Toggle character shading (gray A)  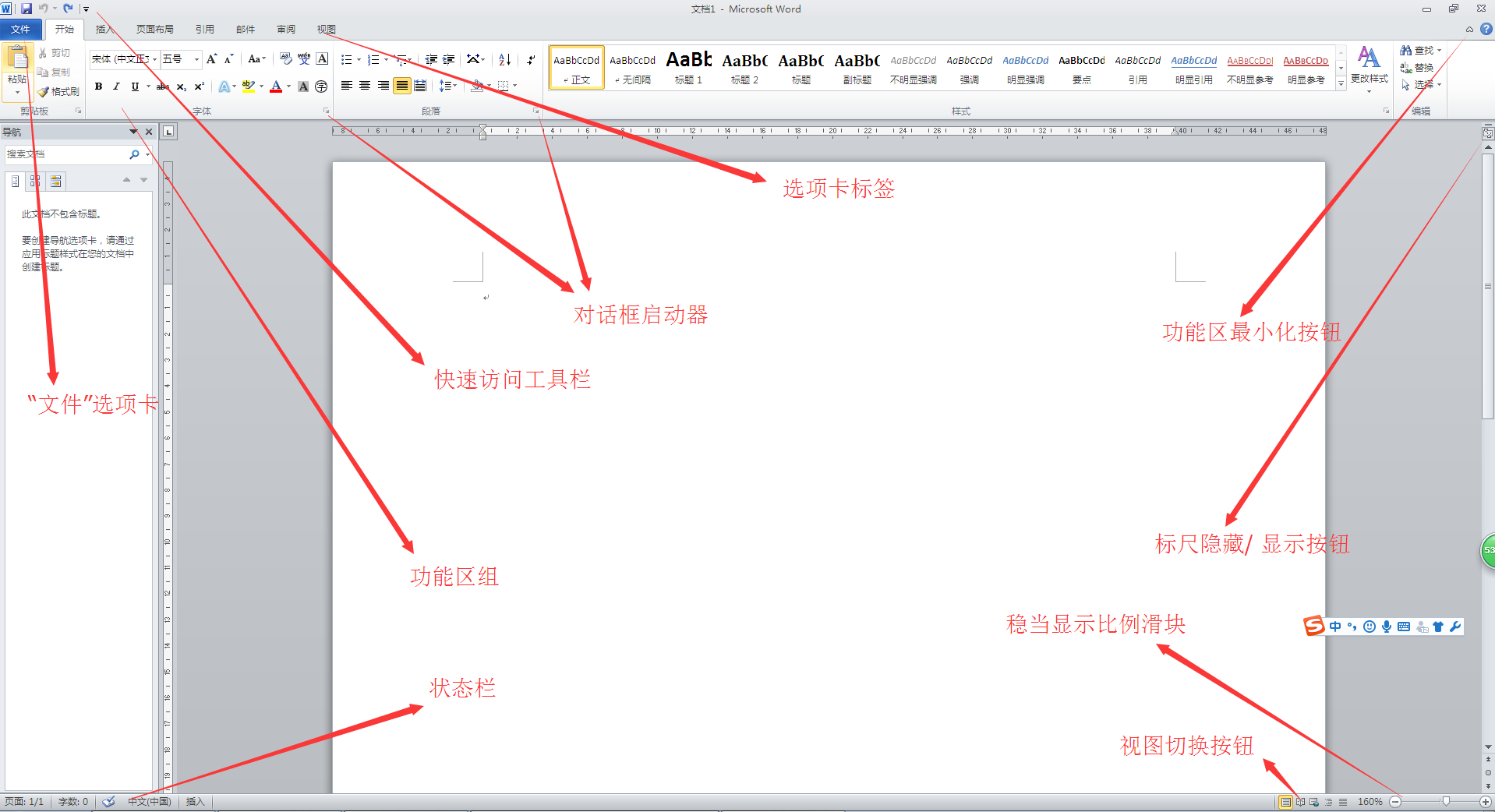[x=303, y=86]
